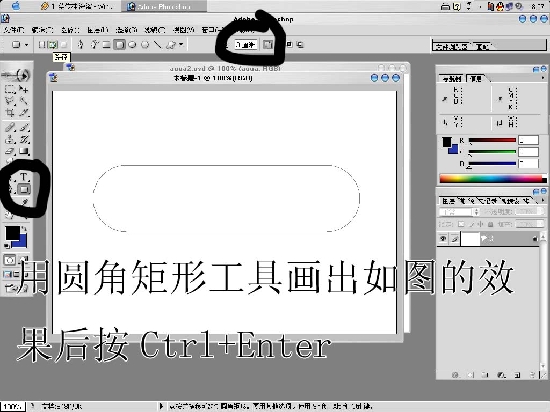This screenshot has width=550, height=412.
Task: Choose the Line shape in options bar
Action: pos(158,45)
